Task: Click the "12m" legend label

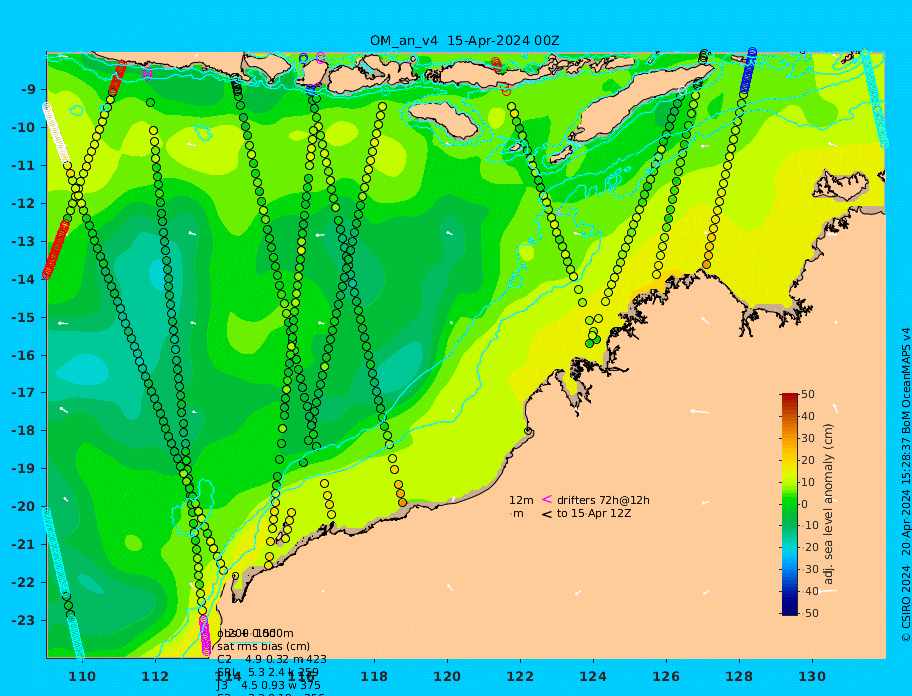Action: coord(521,500)
